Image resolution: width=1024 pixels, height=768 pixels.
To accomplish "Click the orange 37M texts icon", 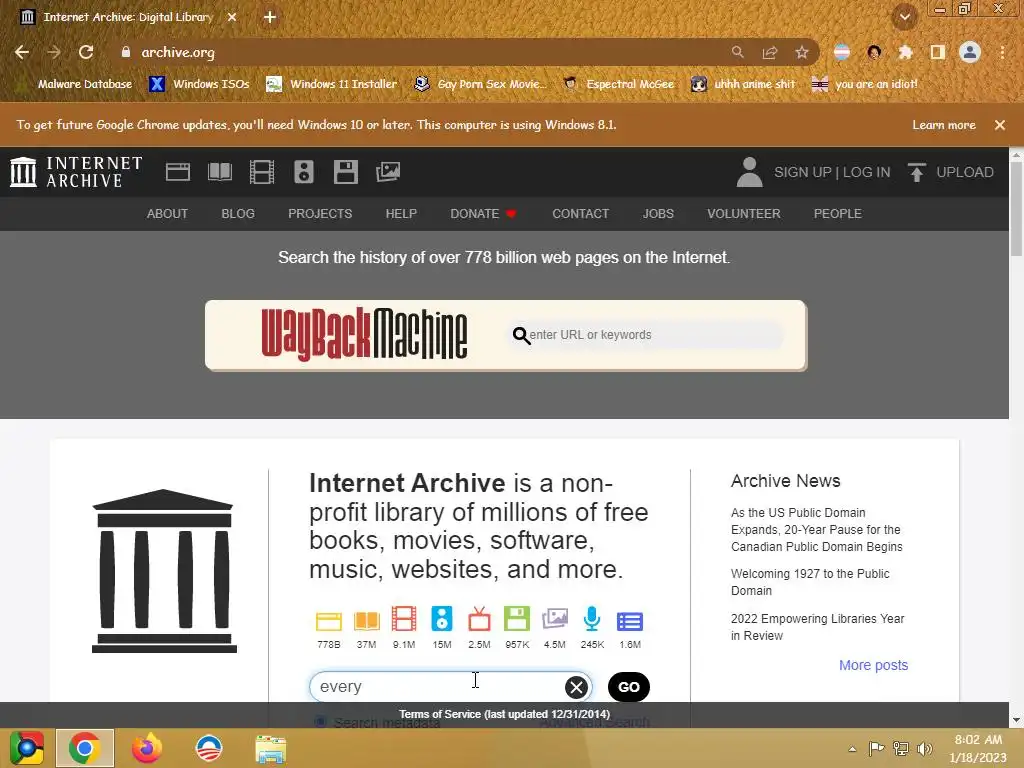I will 366,620.
